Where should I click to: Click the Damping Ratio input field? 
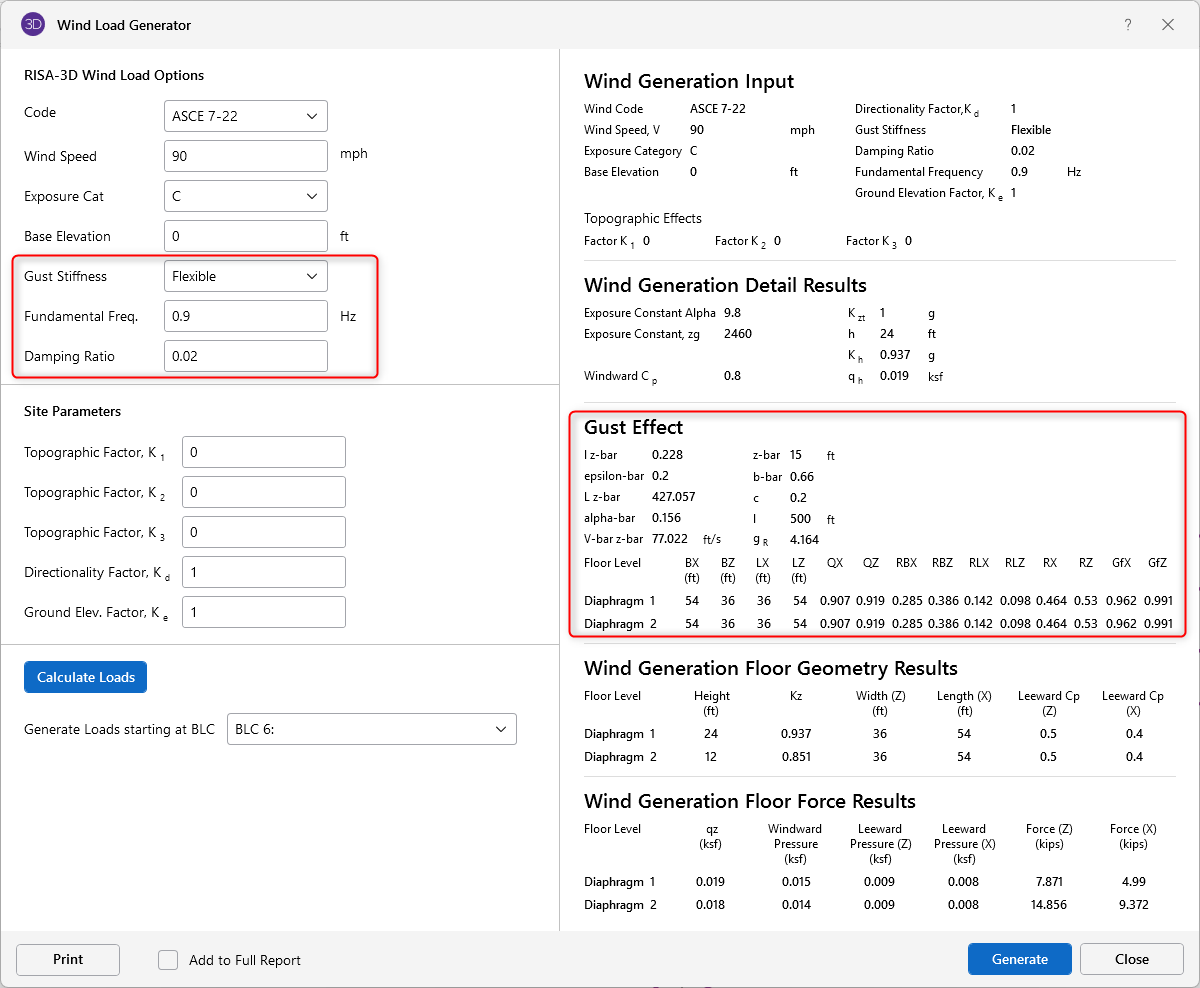pos(245,356)
